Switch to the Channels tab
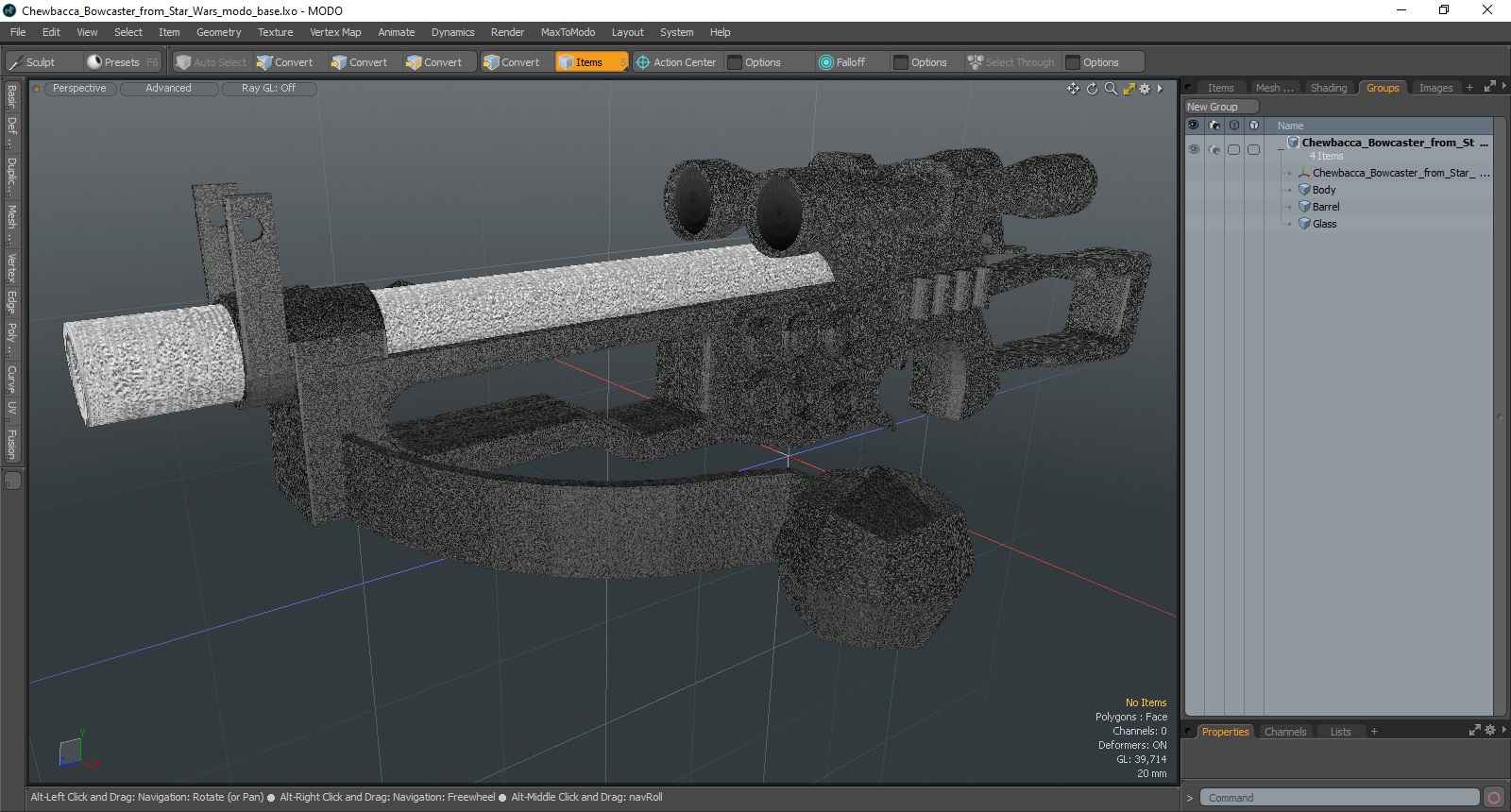This screenshot has height=812, width=1511. (1284, 732)
